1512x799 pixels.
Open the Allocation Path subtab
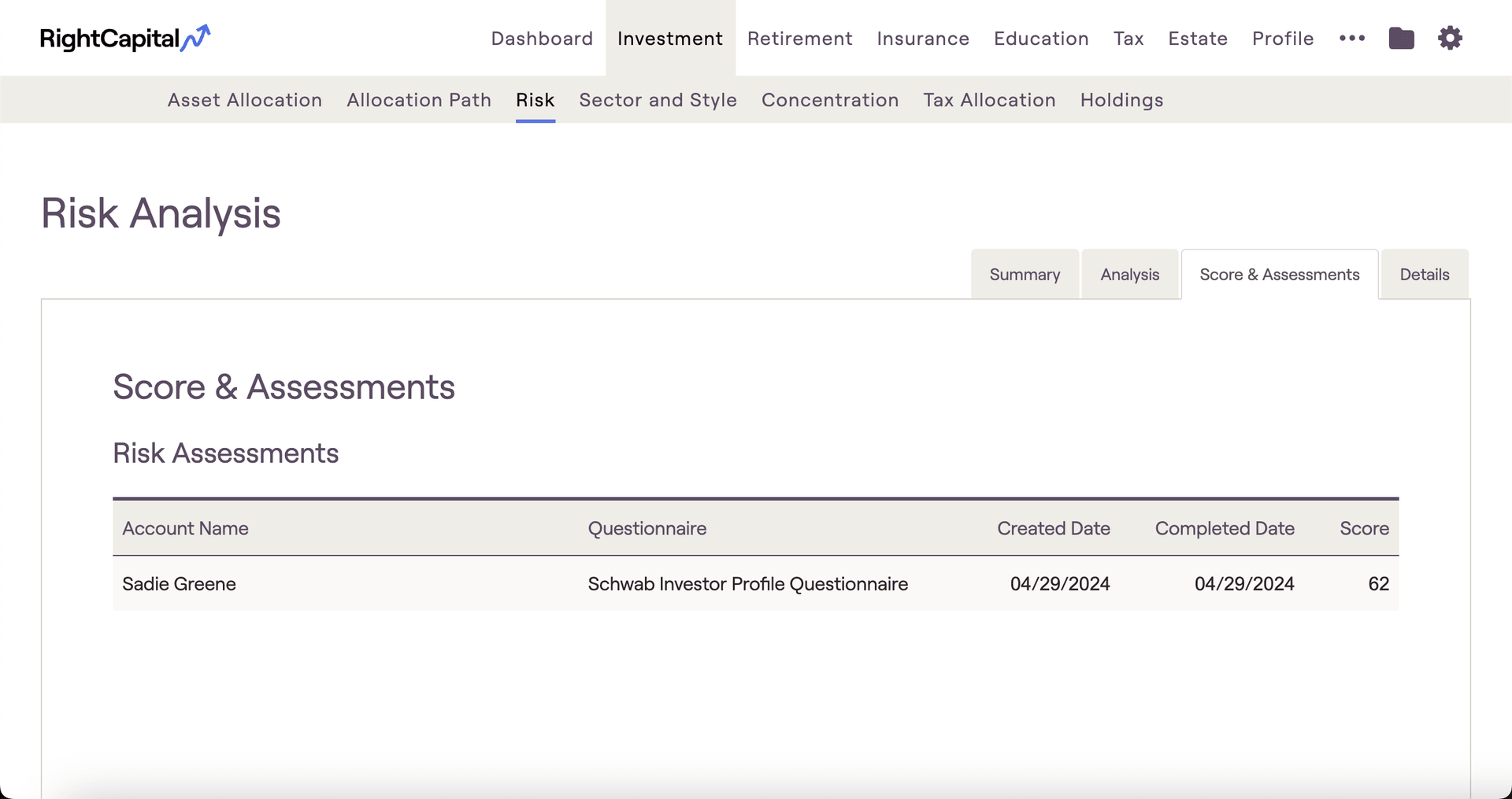[x=419, y=100]
